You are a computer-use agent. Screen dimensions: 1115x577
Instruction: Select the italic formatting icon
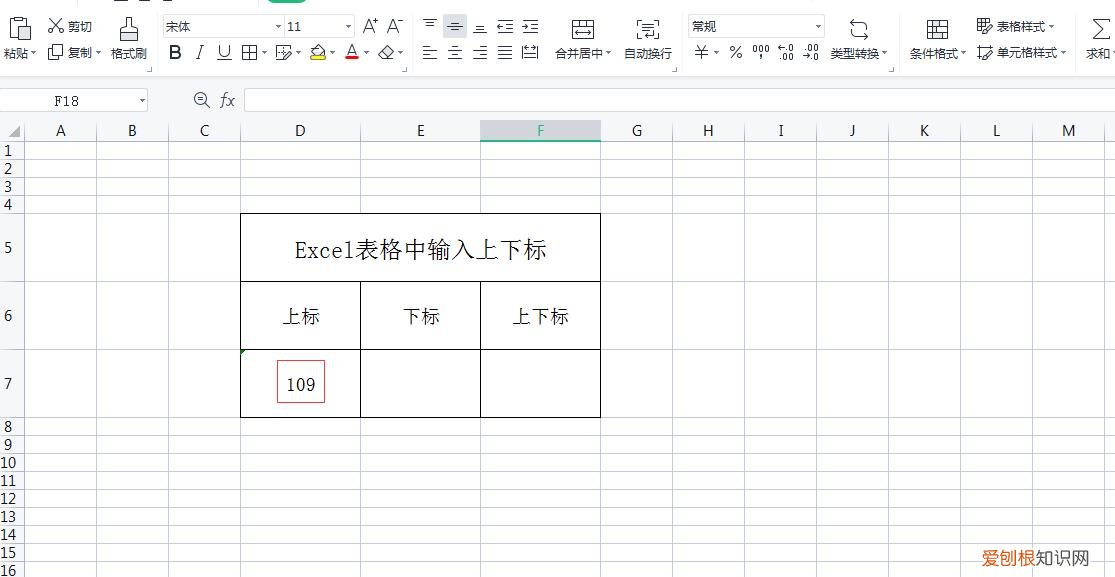pyautogui.click(x=198, y=52)
